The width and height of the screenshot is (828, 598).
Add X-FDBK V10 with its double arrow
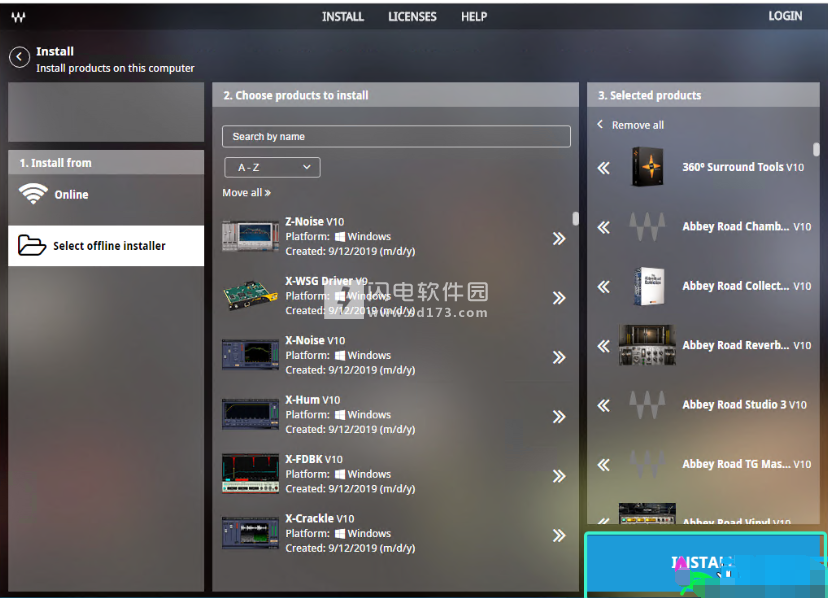(x=559, y=476)
